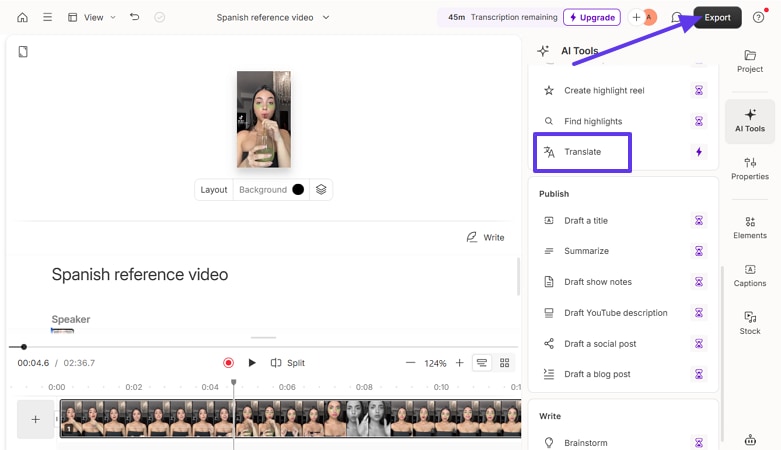Undo the last action
The height and width of the screenshot is (450, 781).
(x=134, y=17)
